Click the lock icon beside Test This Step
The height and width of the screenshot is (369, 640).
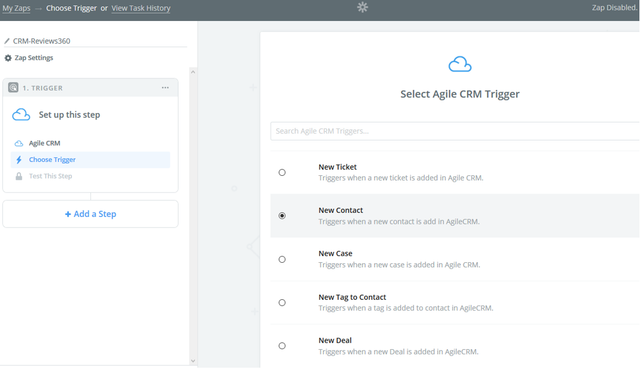click(19, 176)
